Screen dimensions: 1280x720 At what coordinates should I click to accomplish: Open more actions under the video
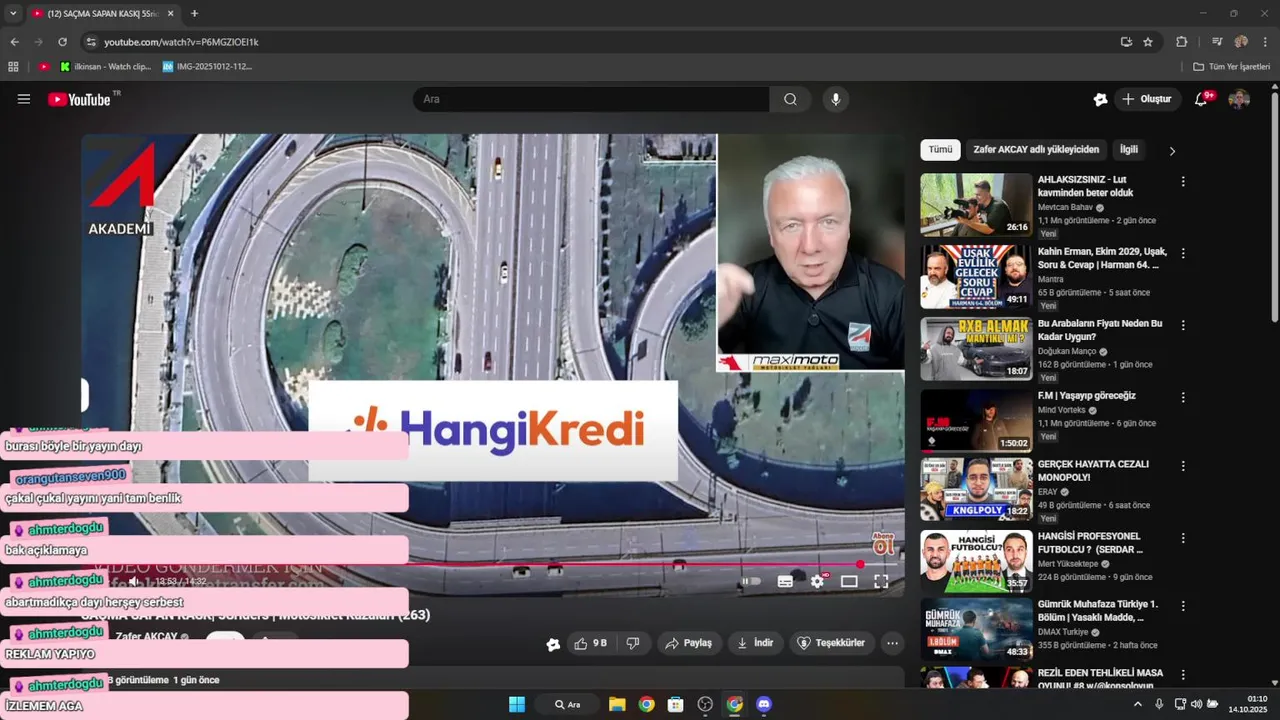coord(892,643)
